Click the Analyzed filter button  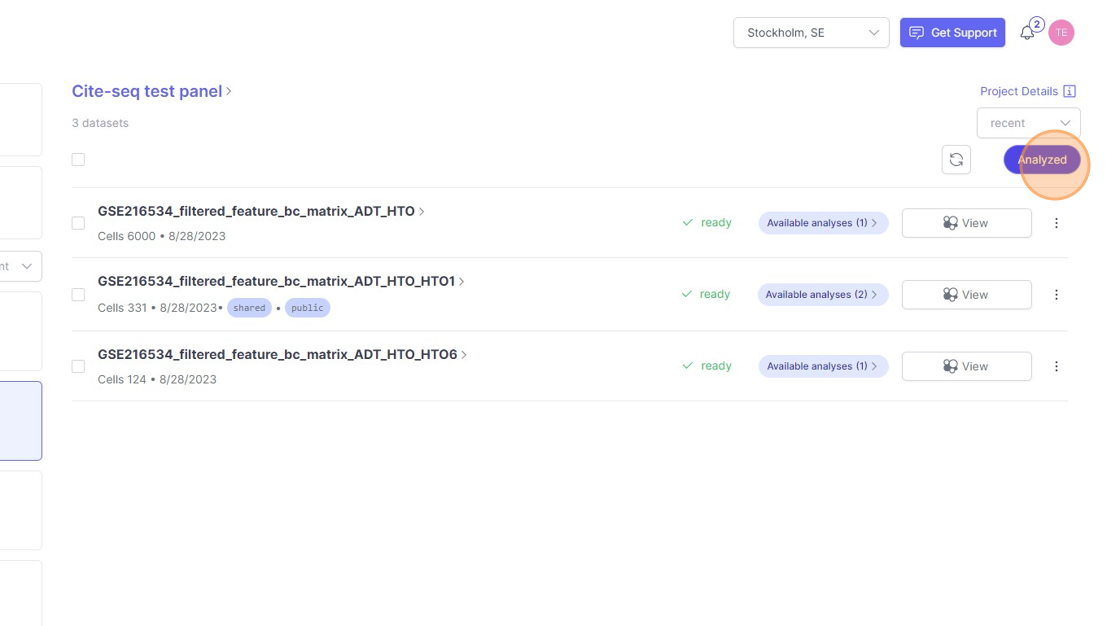coord(1041,160)
